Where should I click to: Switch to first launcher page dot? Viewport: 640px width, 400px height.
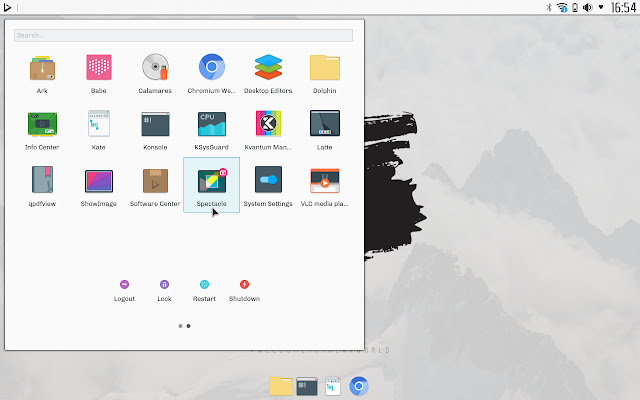180,326
